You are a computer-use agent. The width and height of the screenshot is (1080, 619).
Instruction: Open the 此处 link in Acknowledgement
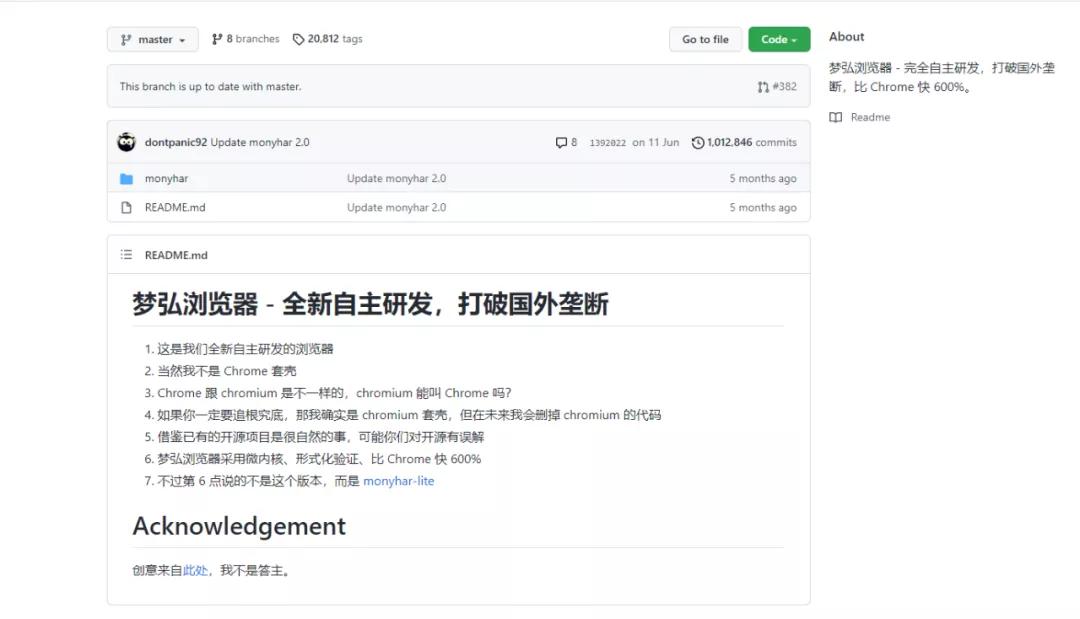(x=195, y=569)
